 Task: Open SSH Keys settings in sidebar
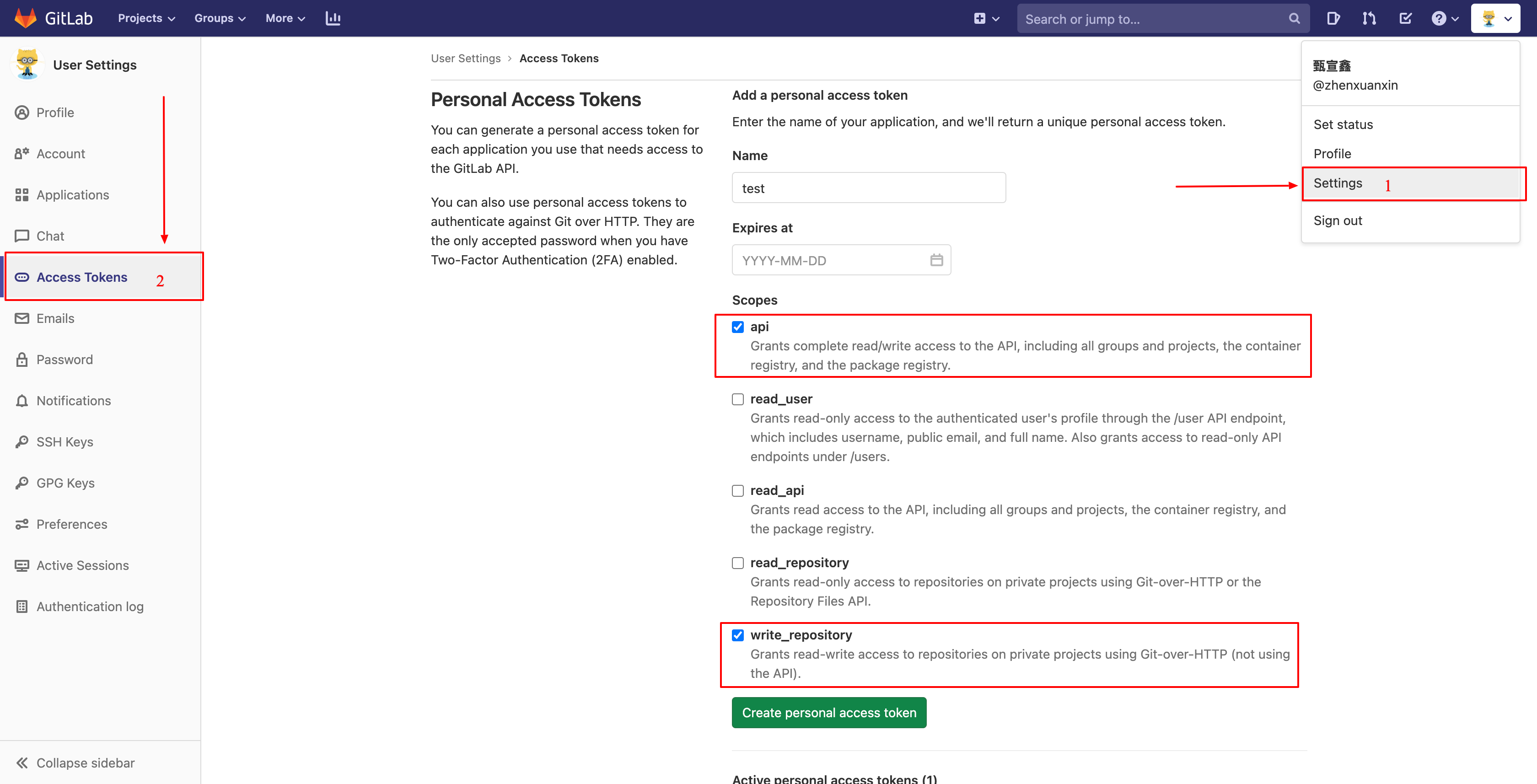pos(65,441)
